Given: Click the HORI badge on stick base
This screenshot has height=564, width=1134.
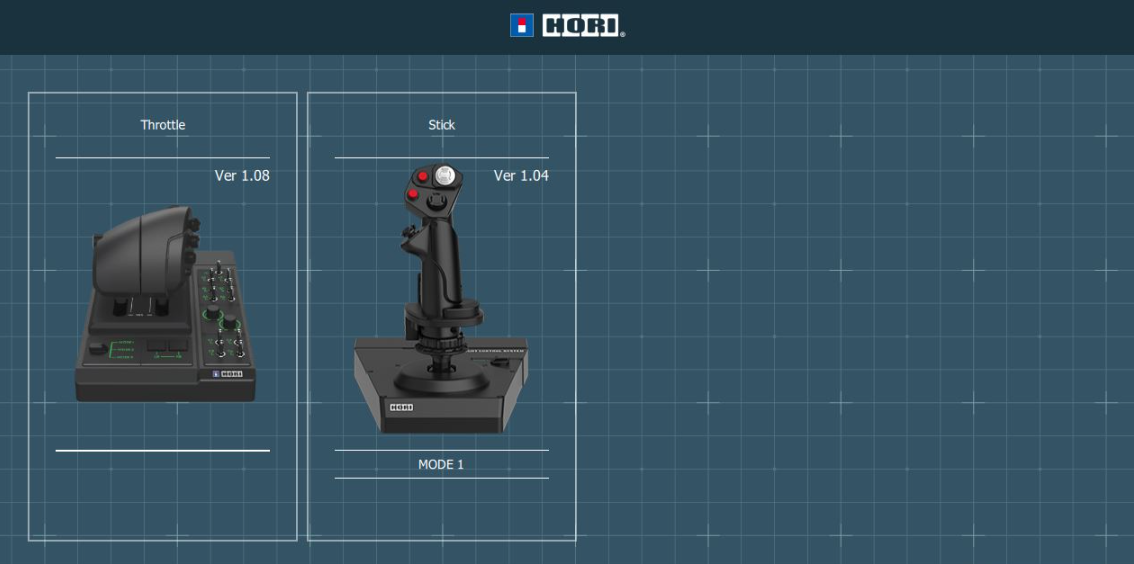Looking at the screenshot, I should click(401, 407).
